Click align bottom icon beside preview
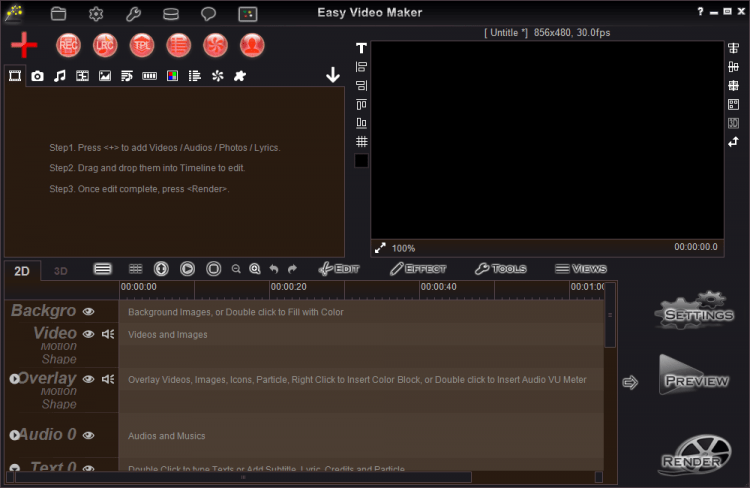The image size is (750, 488). coord(361,122)
